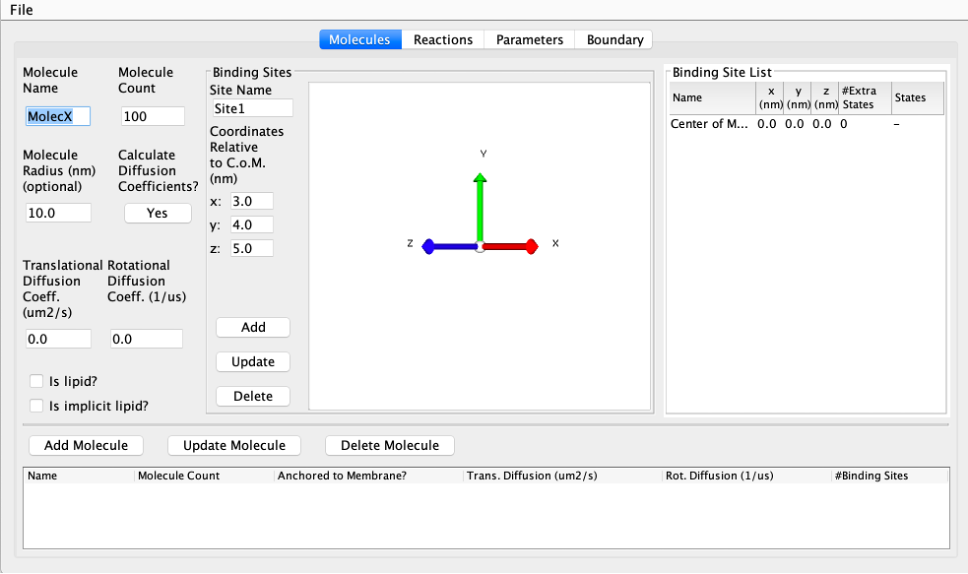
Task: Click the States column header
Action: click(917, 98)
